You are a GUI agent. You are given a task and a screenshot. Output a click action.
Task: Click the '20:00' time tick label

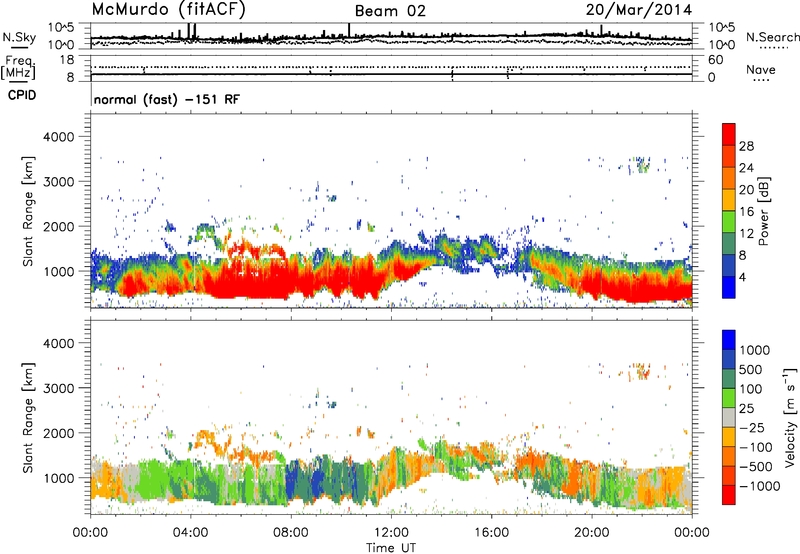click(591, 533)
